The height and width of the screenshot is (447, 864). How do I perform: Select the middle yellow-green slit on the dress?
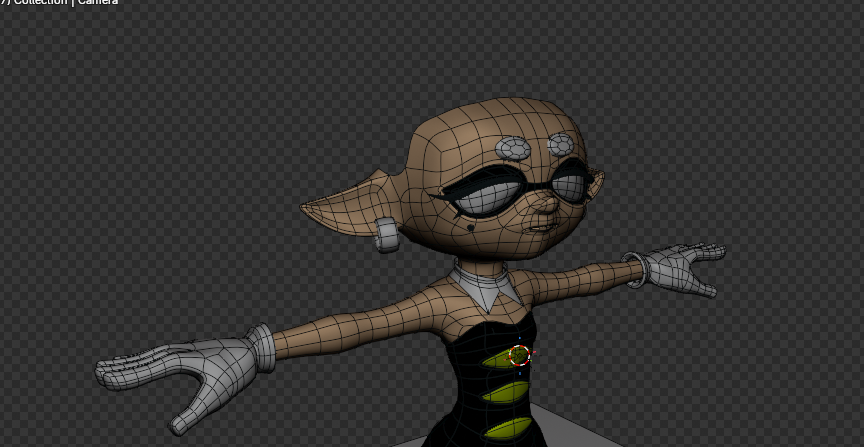point(506,392)
